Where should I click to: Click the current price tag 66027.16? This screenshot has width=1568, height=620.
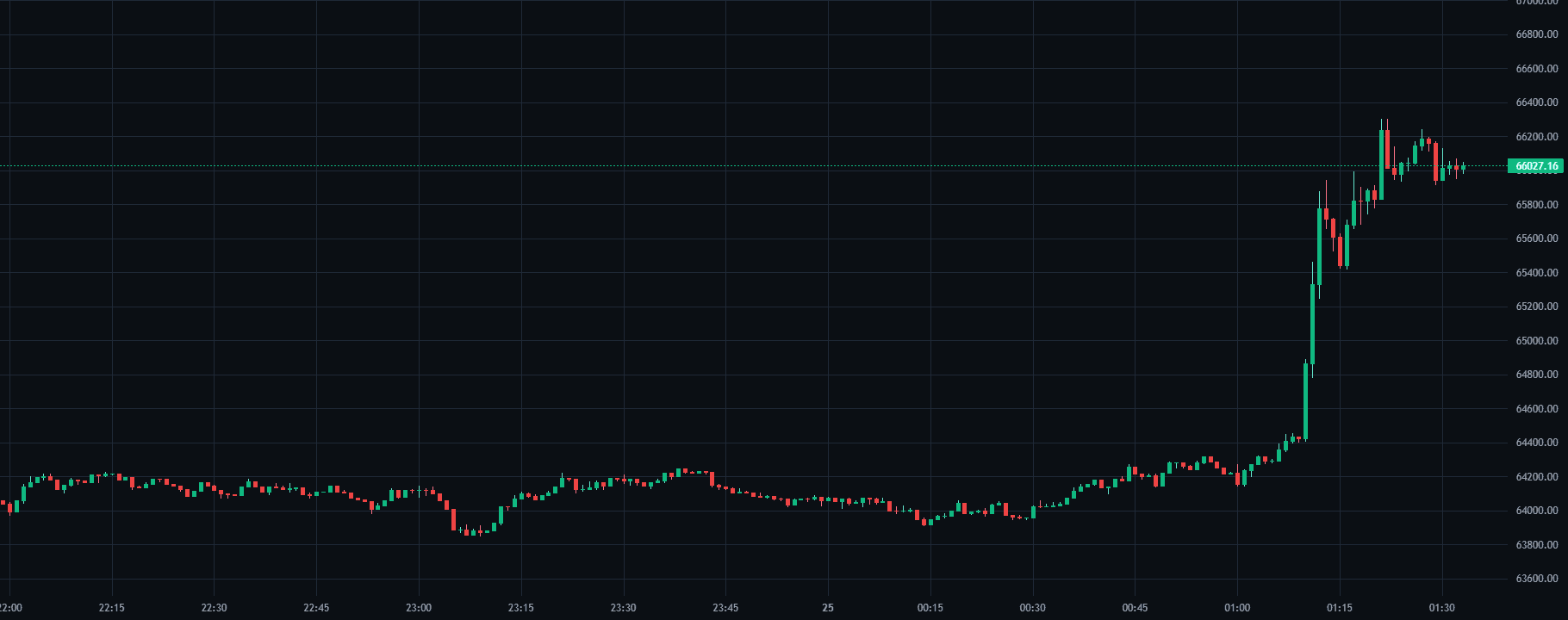tap(1535, 166)
